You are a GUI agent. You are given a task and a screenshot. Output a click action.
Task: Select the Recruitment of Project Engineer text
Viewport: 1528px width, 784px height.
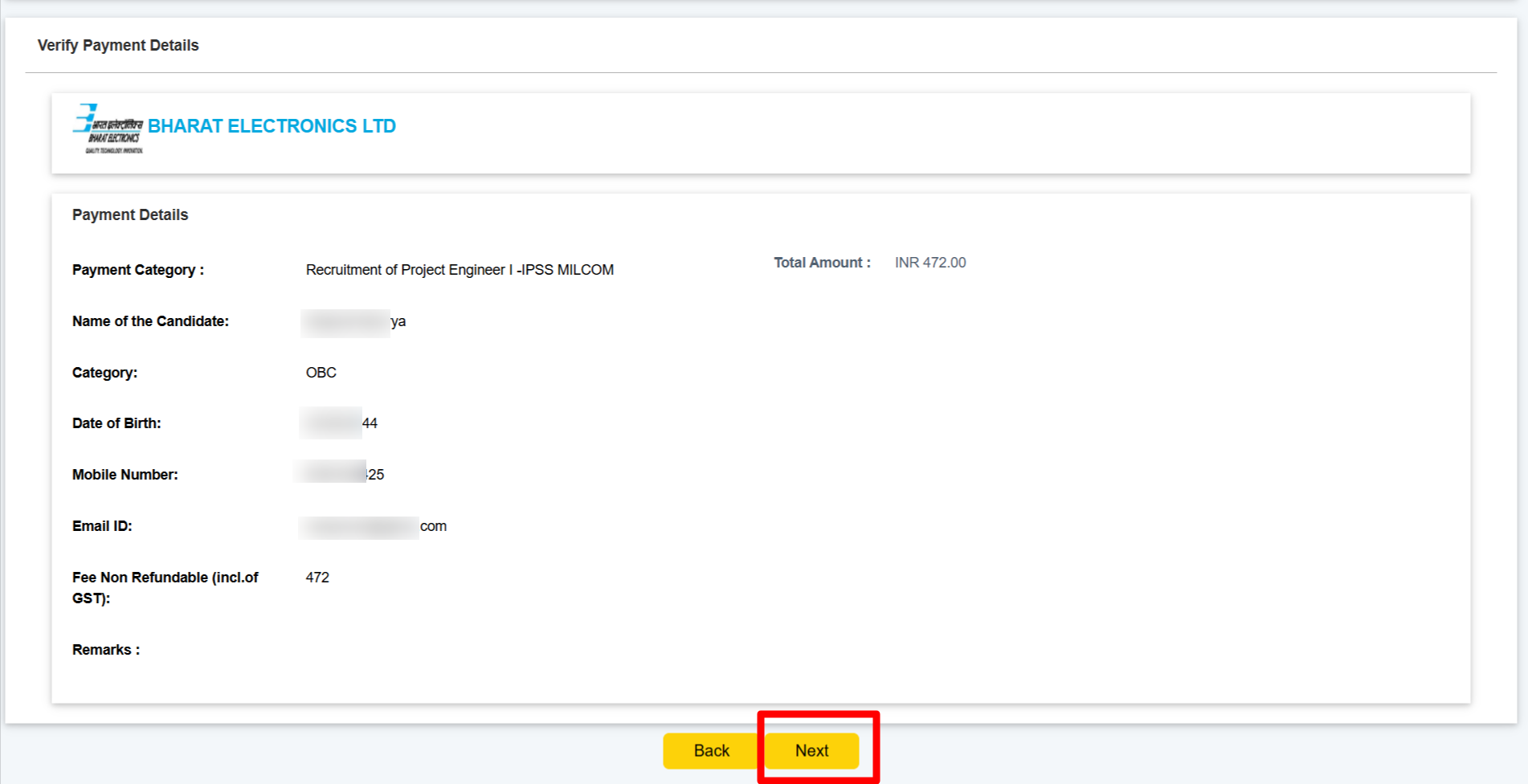click(x=460, y=270)
